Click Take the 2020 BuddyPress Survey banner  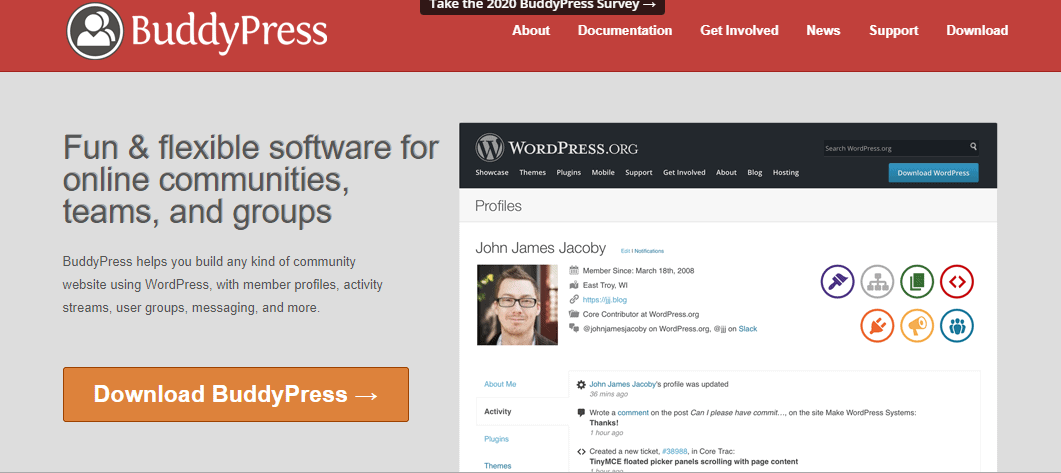point(543,7)
